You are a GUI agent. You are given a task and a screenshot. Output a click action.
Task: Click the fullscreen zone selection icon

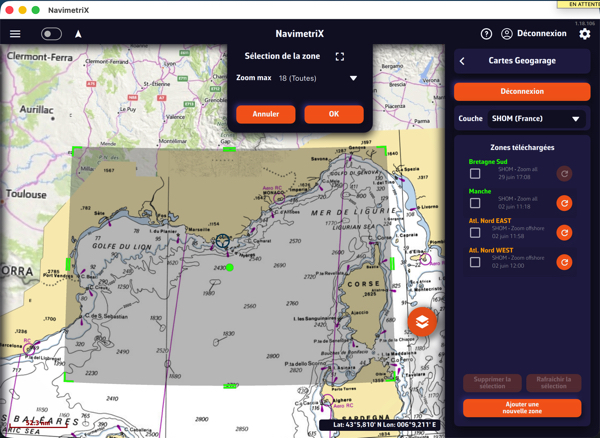click(339, 57)
